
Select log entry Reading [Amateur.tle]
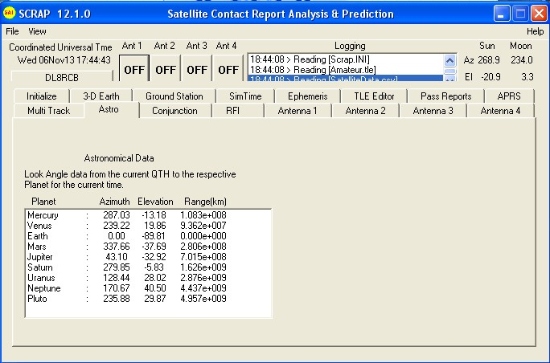pyautogui.click(x=346, y=69)
